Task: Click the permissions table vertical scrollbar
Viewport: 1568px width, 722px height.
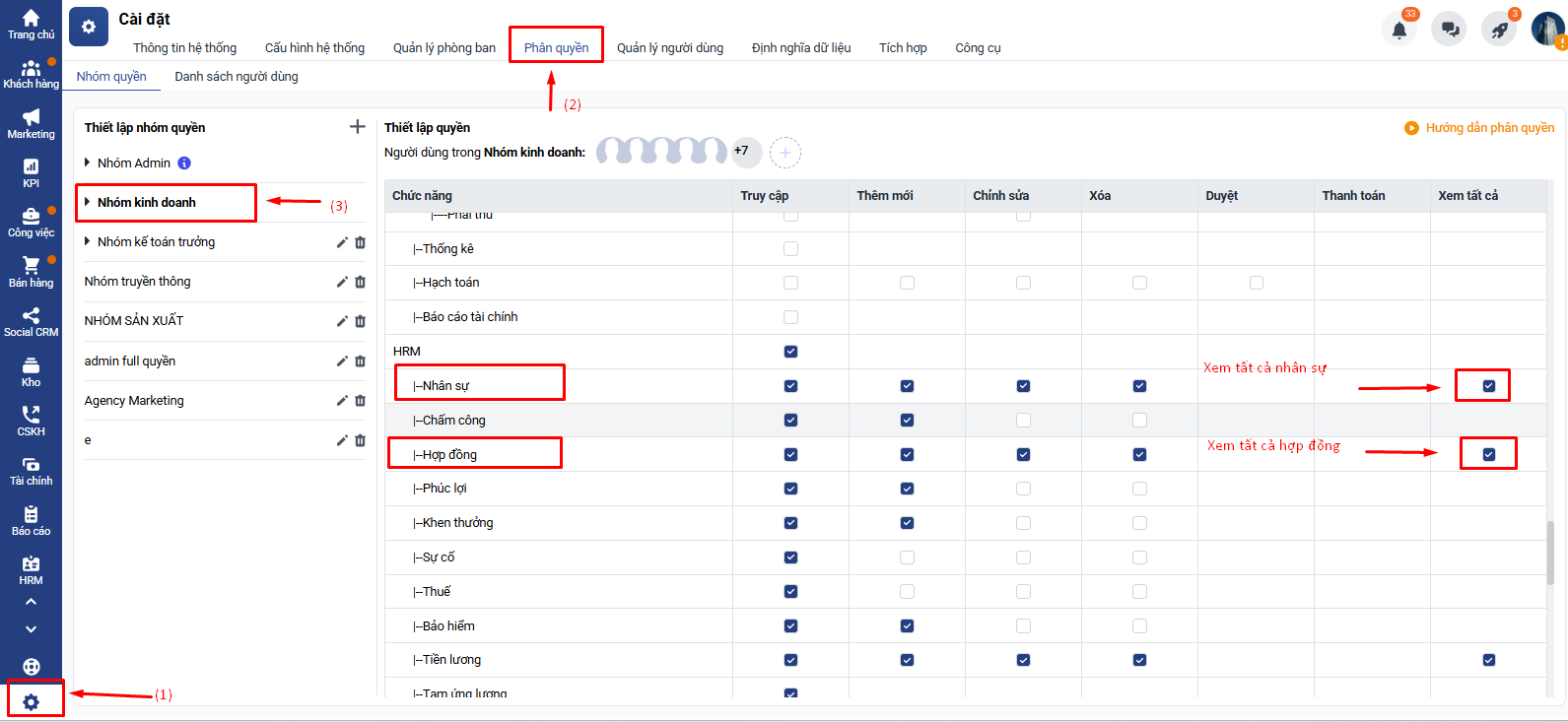Action: (x=1550, y=552)
